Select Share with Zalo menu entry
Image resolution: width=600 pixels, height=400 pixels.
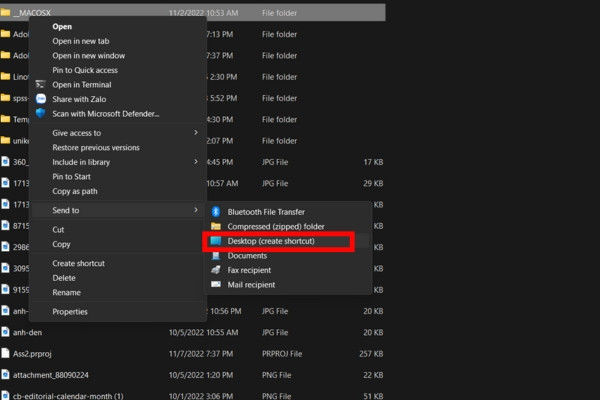tap(79, 99)
